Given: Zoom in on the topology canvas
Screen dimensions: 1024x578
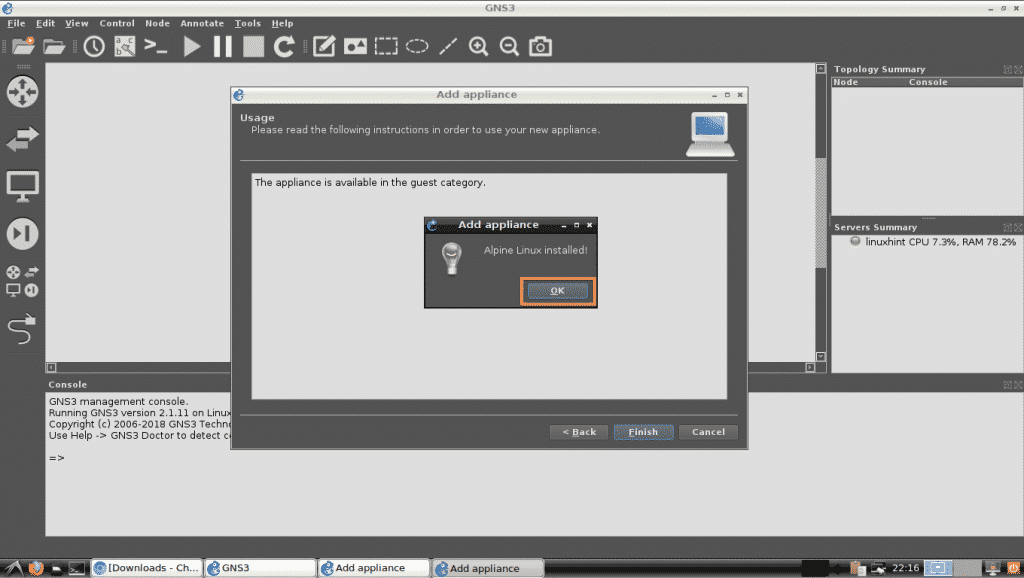Looking at the screenshot, I should pos(478,46).
